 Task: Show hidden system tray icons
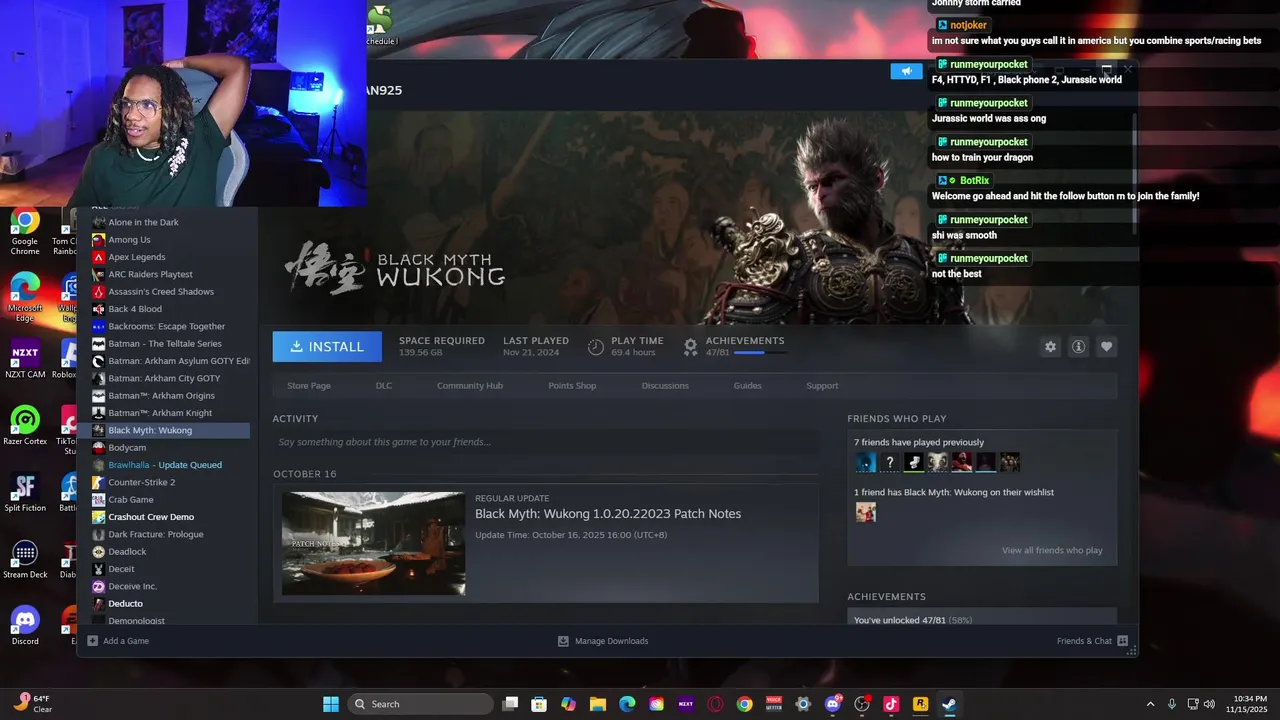[x=1150, y=704]
